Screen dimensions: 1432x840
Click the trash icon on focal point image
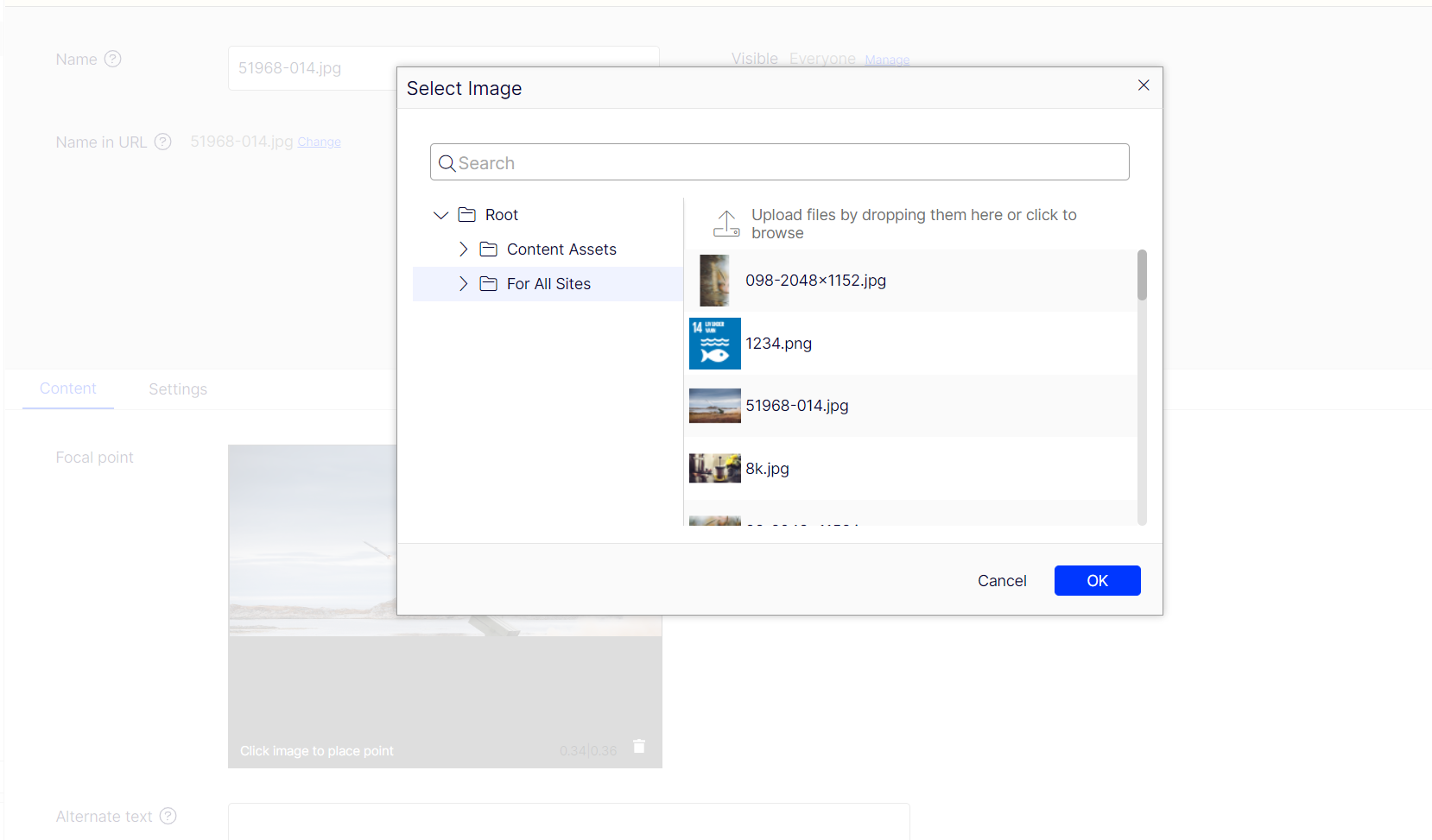coord(639,747)
